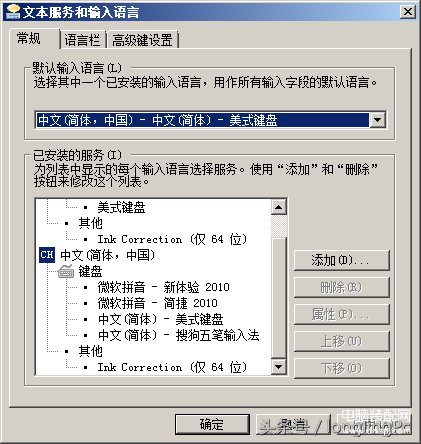Select the 中文(简体，中国) language node
The height and width of the screenshot is (444, 421).
107,255
